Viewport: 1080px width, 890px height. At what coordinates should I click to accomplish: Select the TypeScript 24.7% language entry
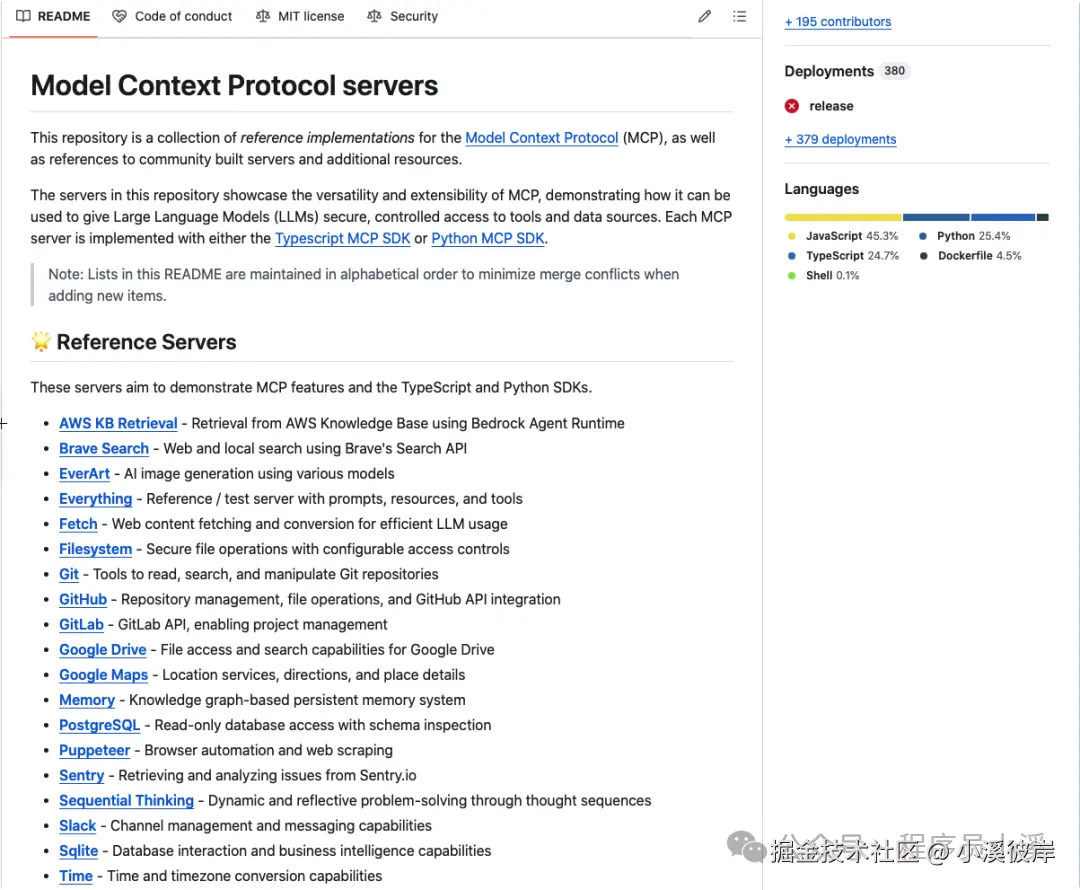point(842,256)
